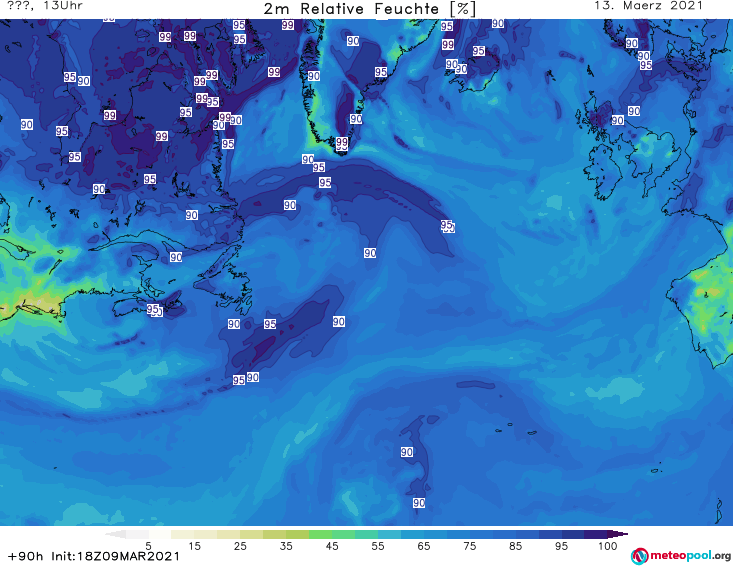Click the 99 contour label at Greenland's southern tip
The width and height of the screenshot is (733, 566).
click(x=342, y=142)
